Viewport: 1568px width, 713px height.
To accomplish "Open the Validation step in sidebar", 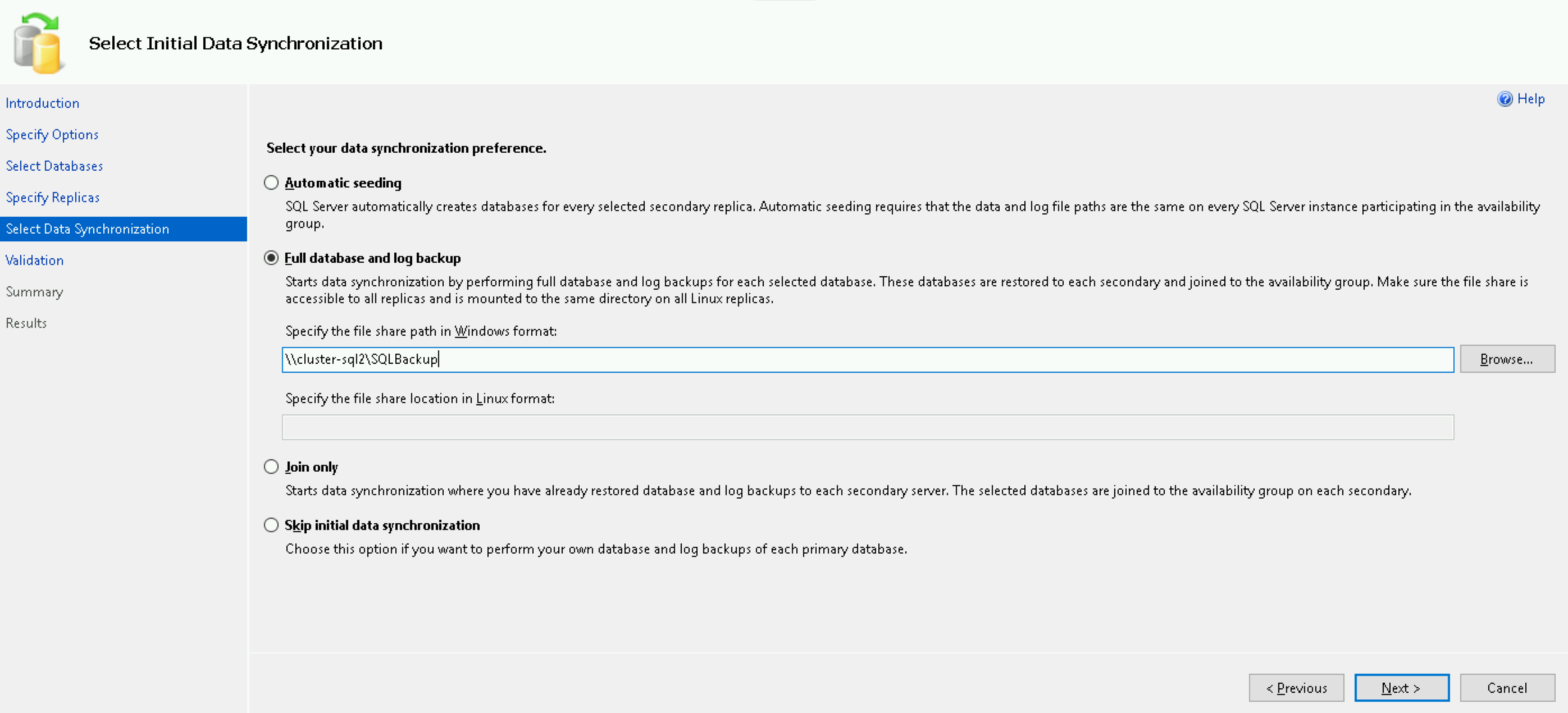I will (35, 260).
